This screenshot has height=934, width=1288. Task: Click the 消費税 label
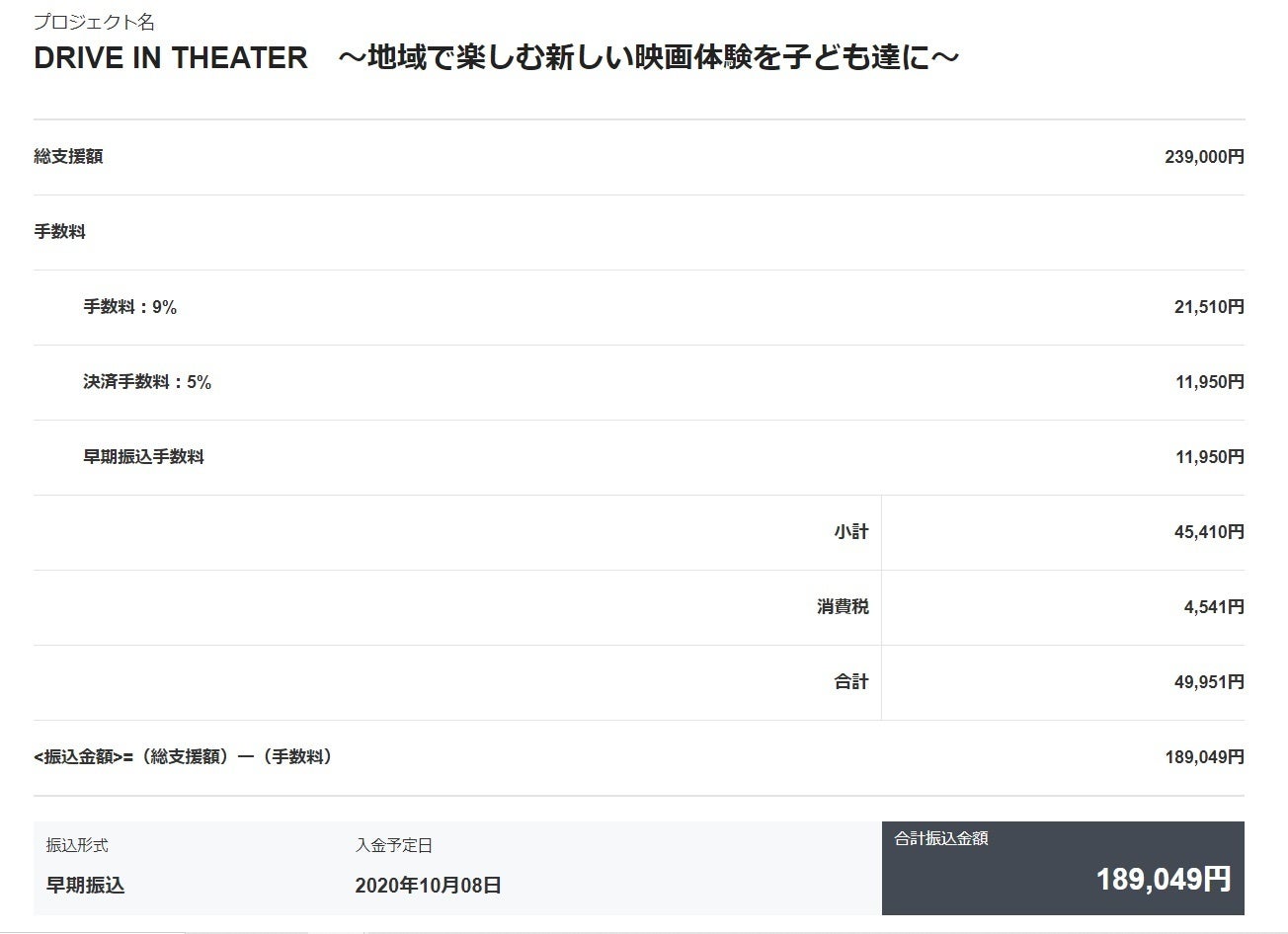click(x=843, y=607)
